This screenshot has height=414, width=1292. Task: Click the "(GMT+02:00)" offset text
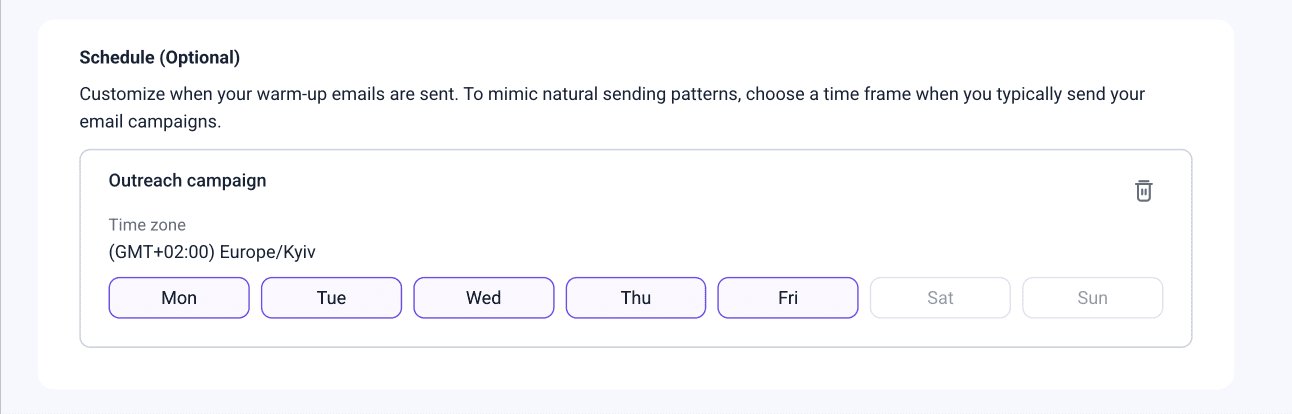[162, 251]
